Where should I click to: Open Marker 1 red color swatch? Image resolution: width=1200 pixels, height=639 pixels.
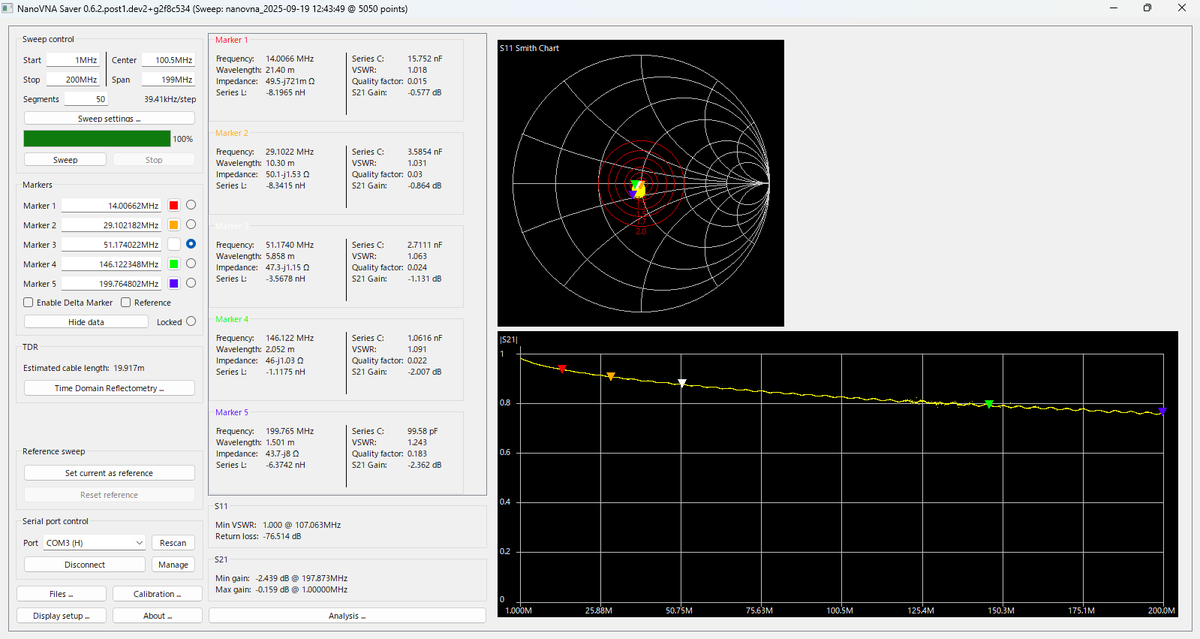[x=173, y=205]
